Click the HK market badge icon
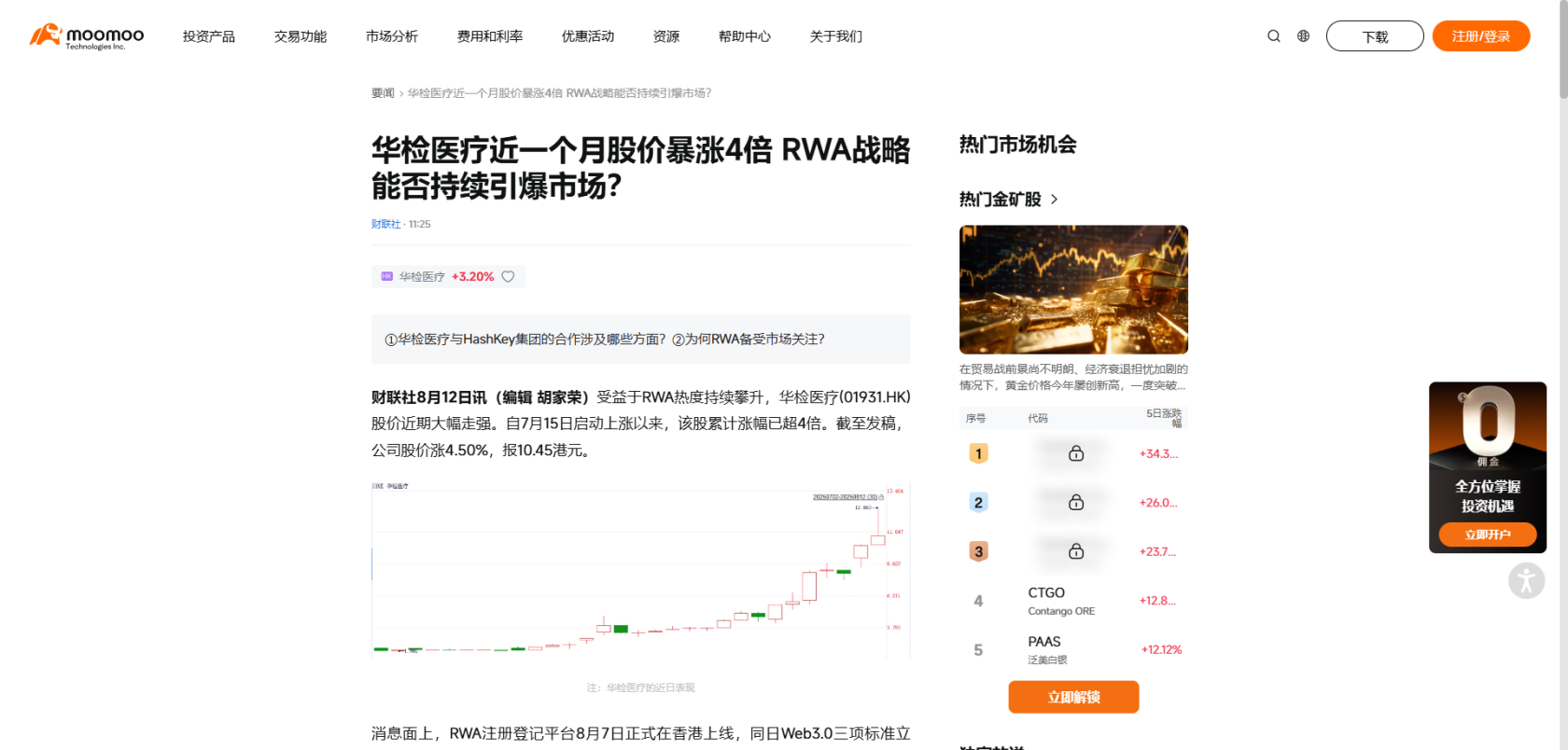 click(386, 277)
